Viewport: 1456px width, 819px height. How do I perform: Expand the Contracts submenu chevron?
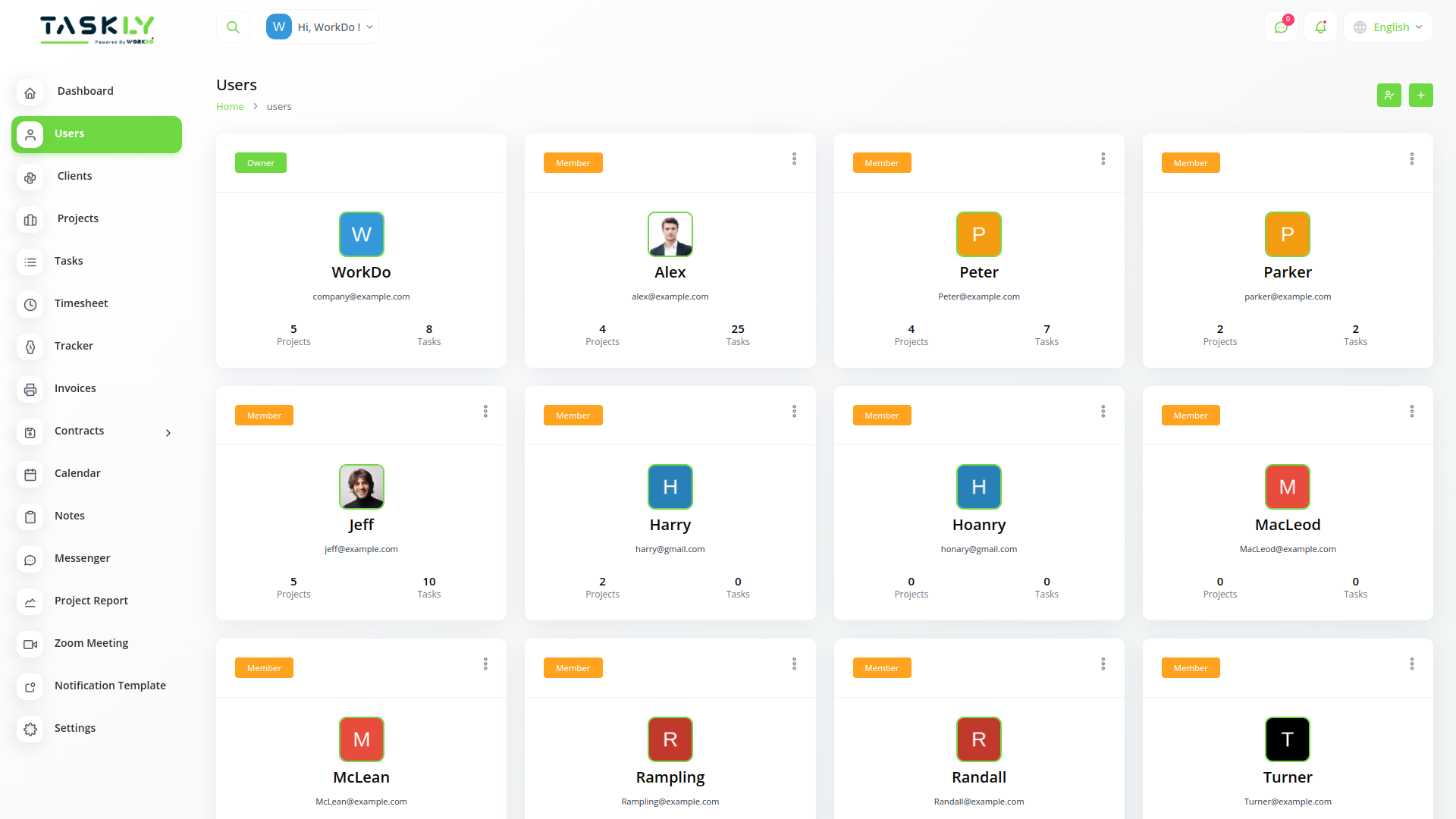(x=168, y=432)
